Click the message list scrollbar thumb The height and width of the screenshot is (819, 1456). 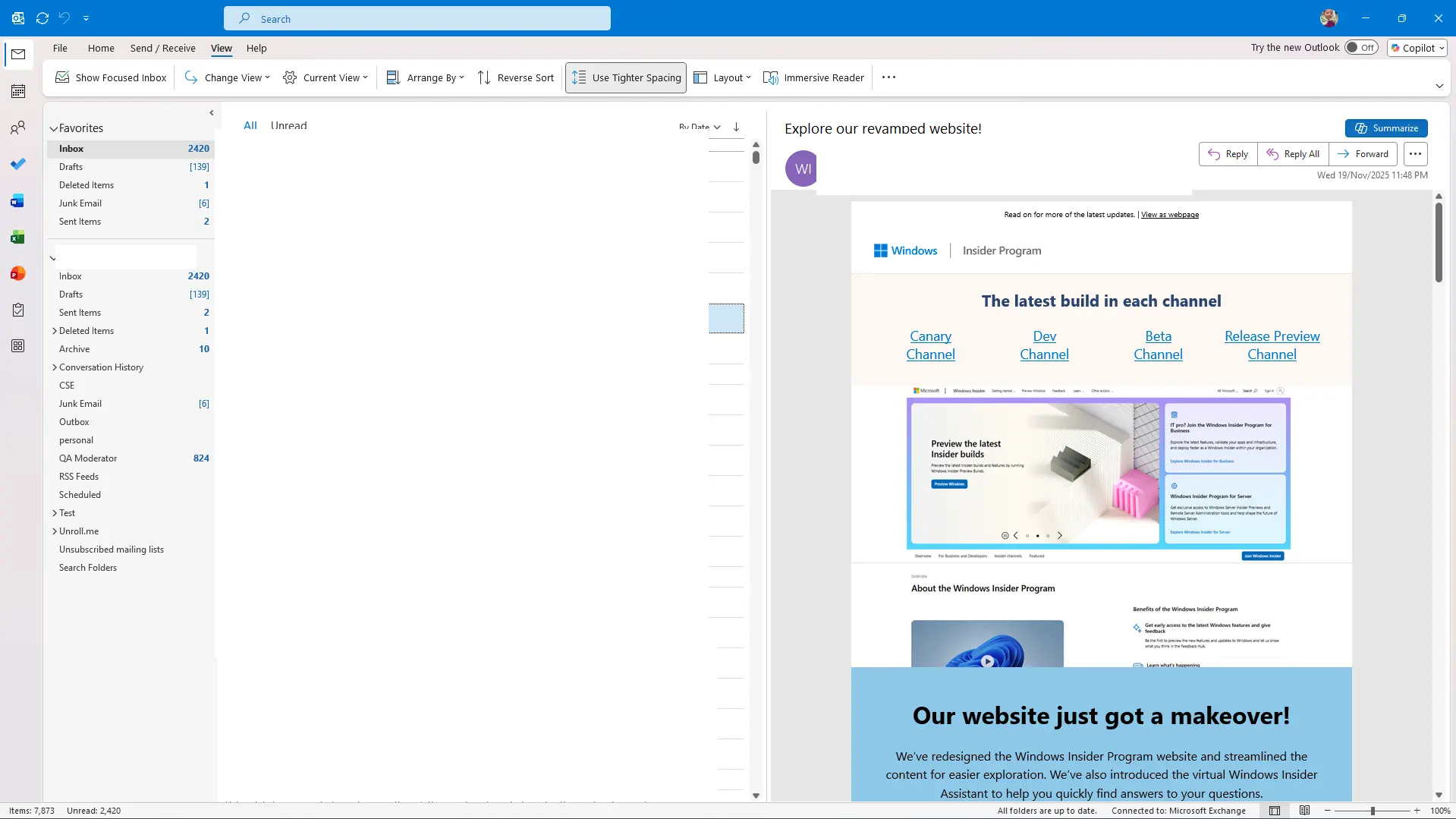point(756,157)
